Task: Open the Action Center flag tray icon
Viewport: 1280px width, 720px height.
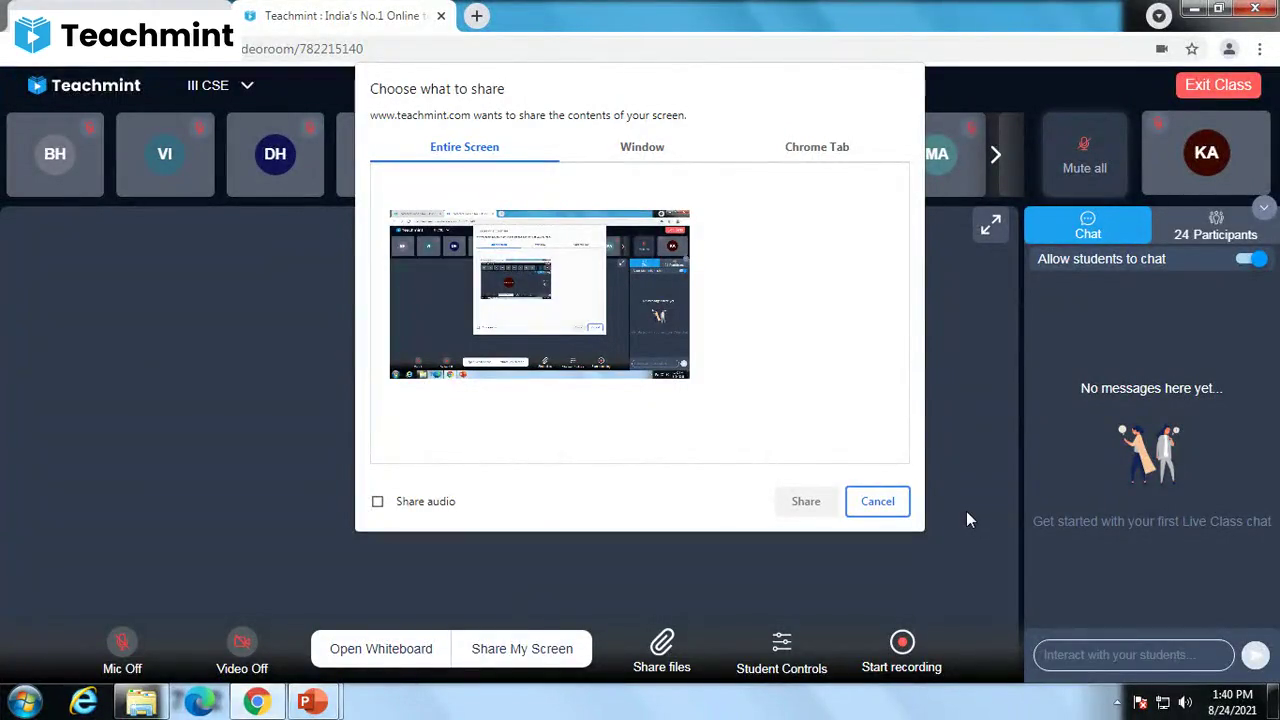Action: point(1140,702)
